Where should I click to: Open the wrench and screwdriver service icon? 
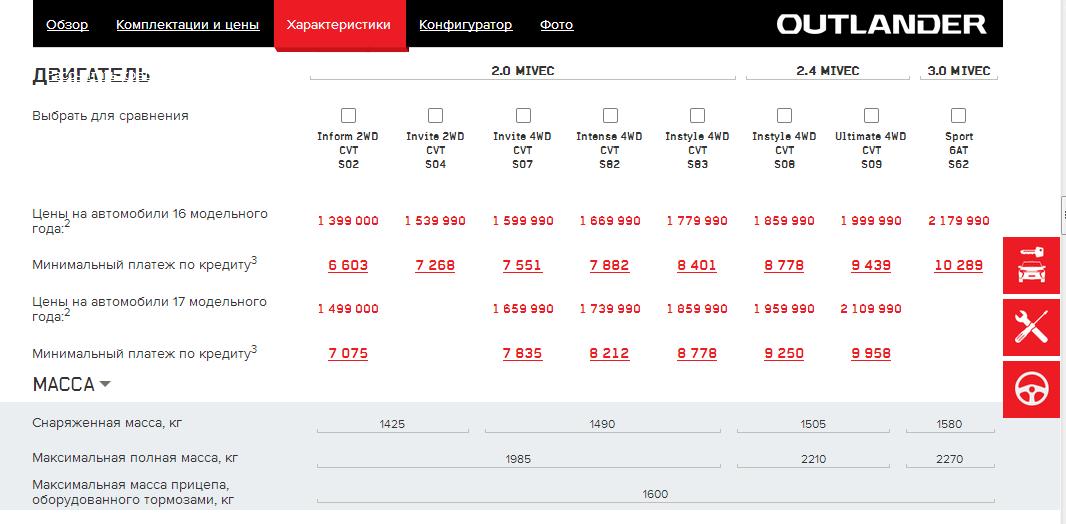pos(1031,328)
